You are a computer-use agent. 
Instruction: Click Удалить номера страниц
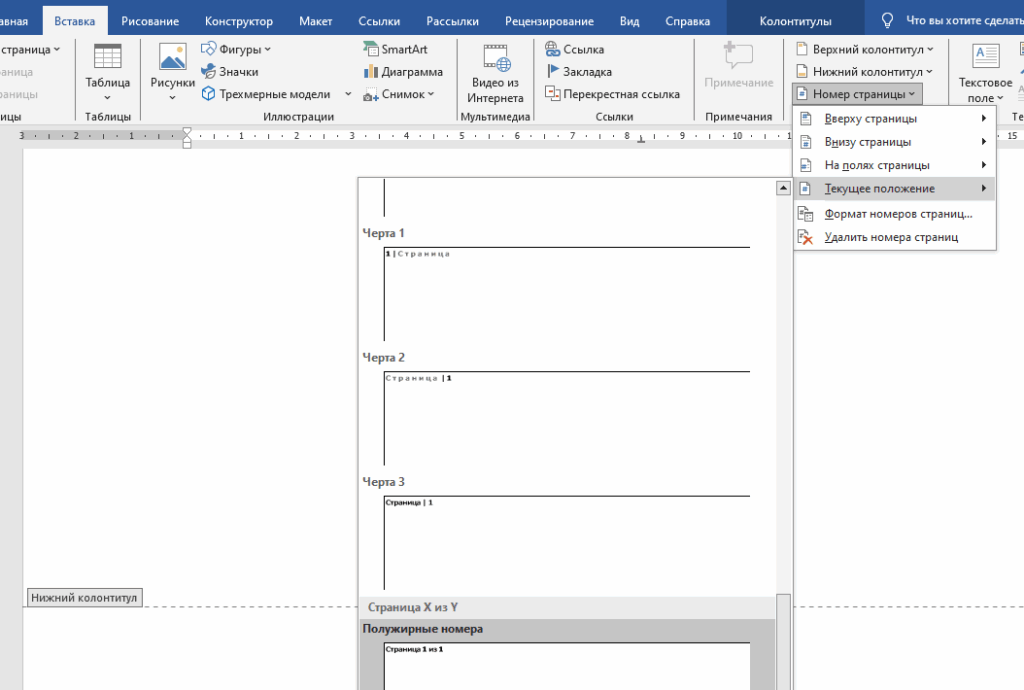click(890, 237)
